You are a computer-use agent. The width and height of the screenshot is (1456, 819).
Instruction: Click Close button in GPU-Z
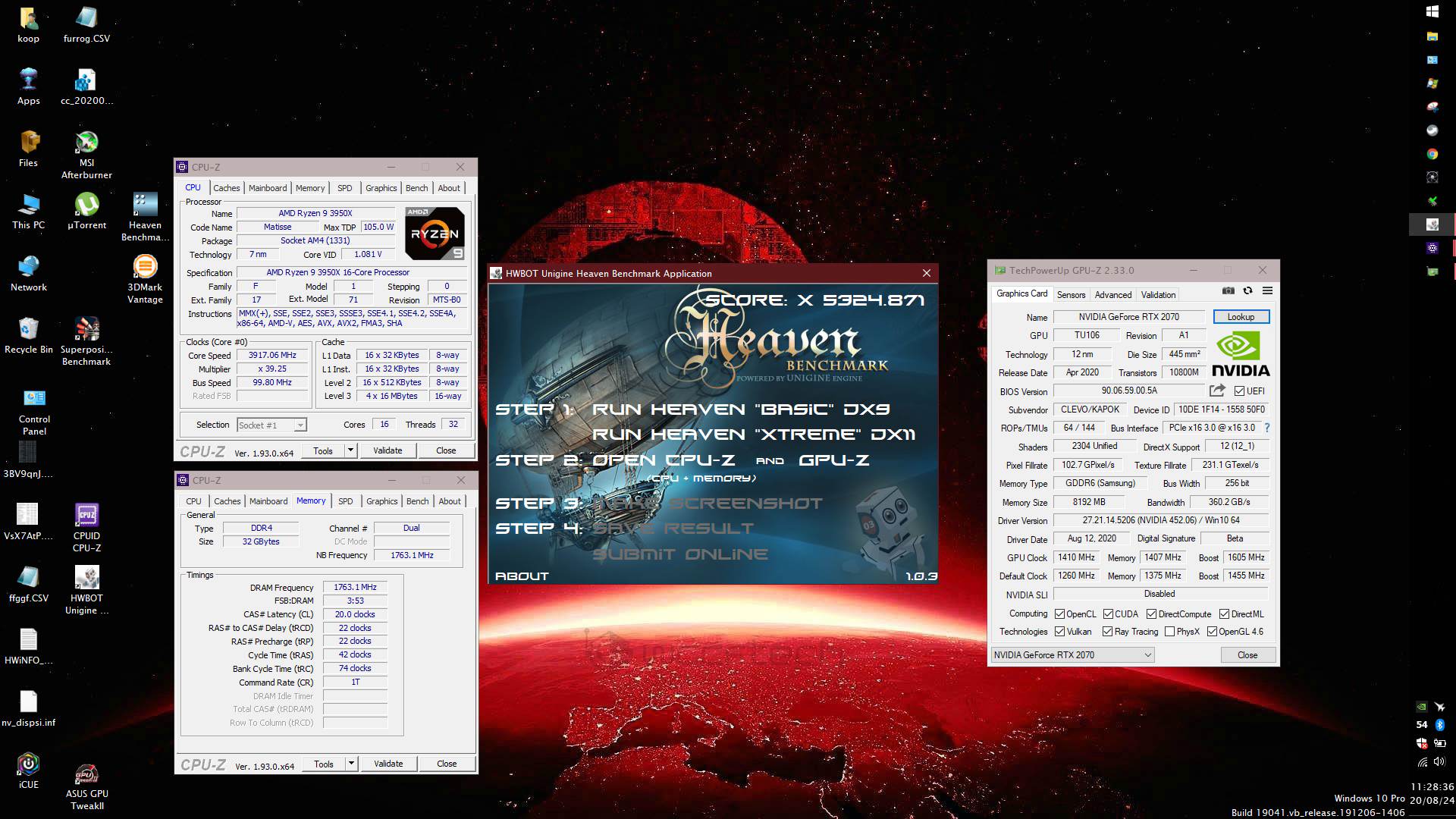click(x=1247, y=655)
